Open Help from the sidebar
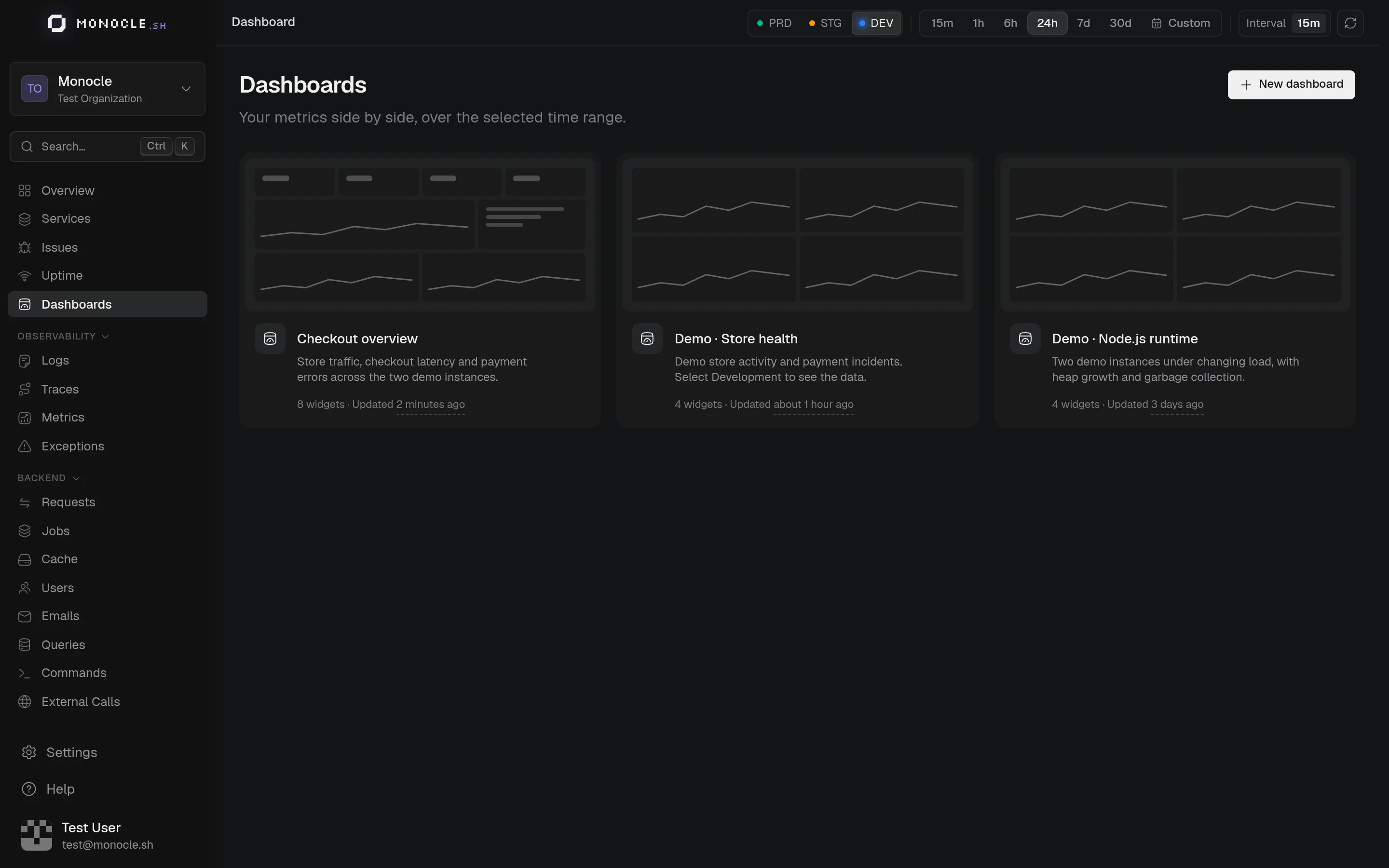The height and width of the screenshot is (868, 1389). coord(108,789)
